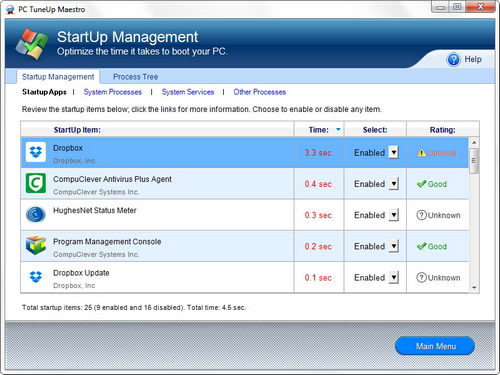
Task: Open the Enabled dropdown for Dropbox
Action: tap(394, 152)
